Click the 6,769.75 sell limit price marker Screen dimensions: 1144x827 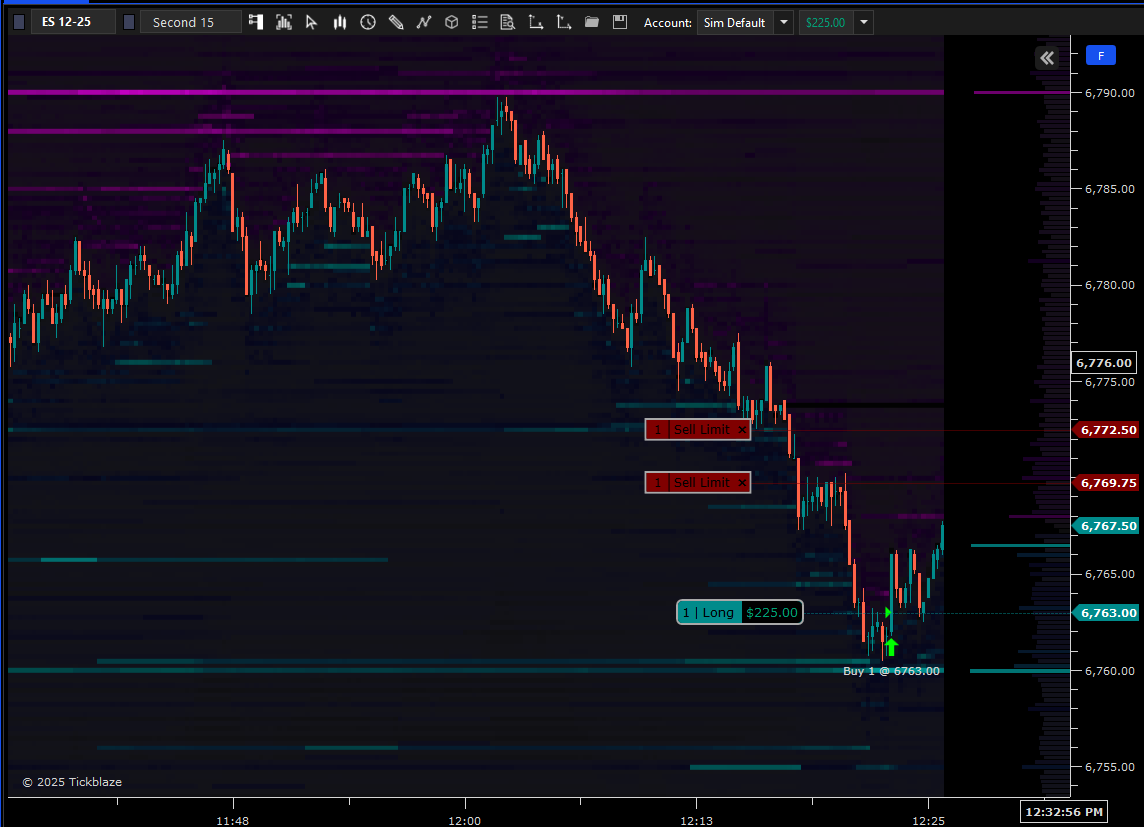1107,483
